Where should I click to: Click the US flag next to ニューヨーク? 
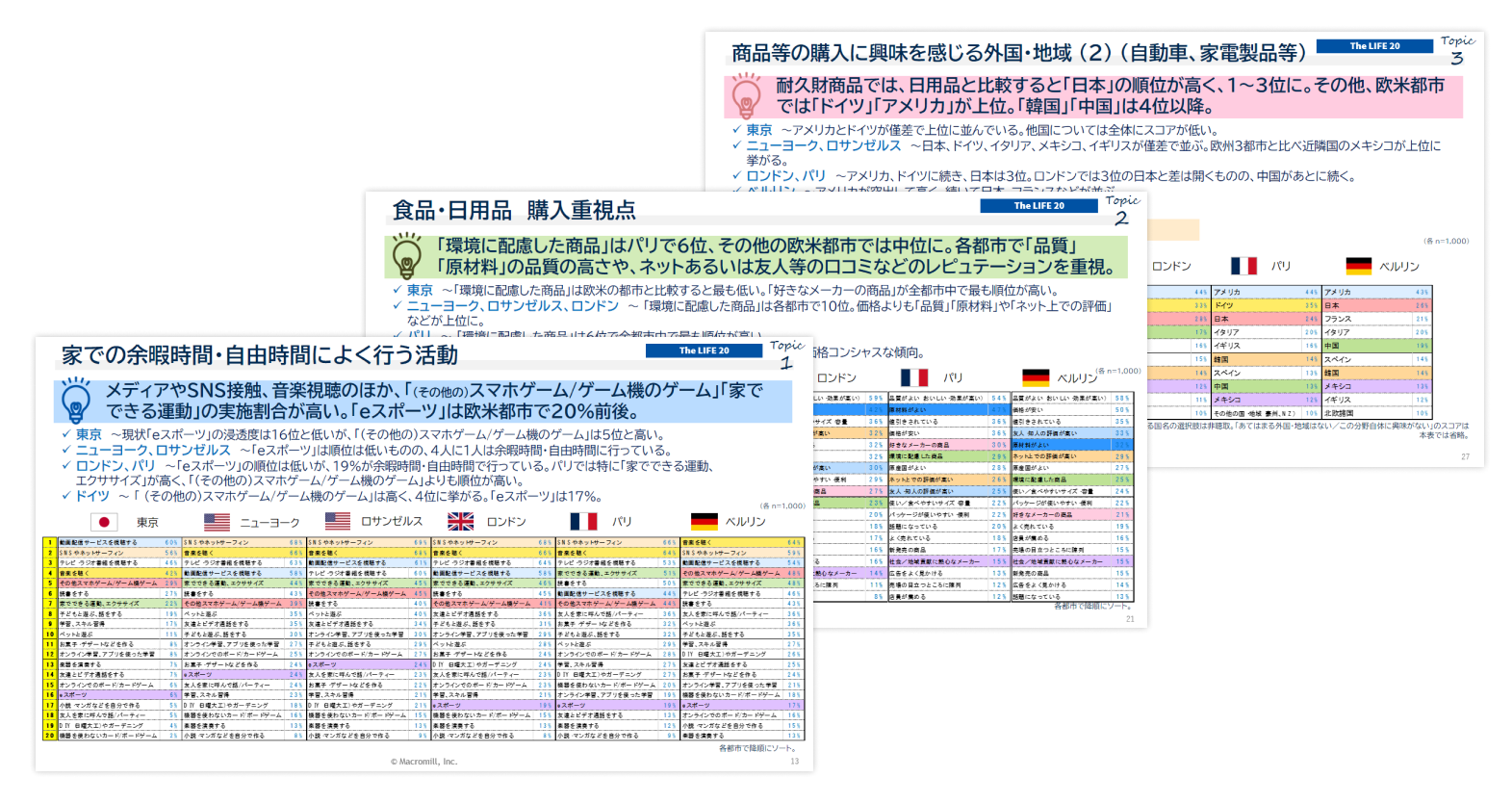click(217, 522)
